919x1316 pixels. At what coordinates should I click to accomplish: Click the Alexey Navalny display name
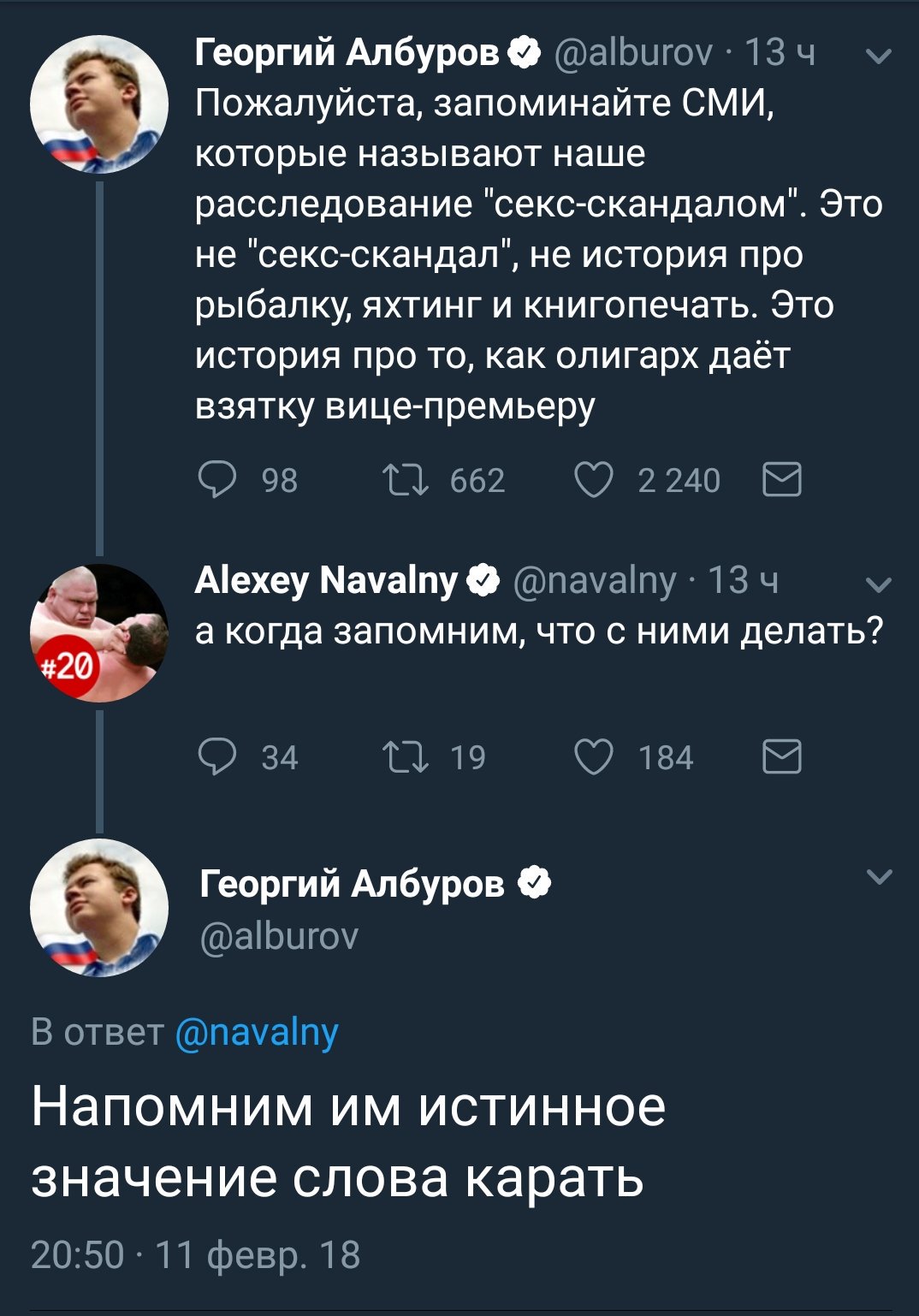coord(326,581)
